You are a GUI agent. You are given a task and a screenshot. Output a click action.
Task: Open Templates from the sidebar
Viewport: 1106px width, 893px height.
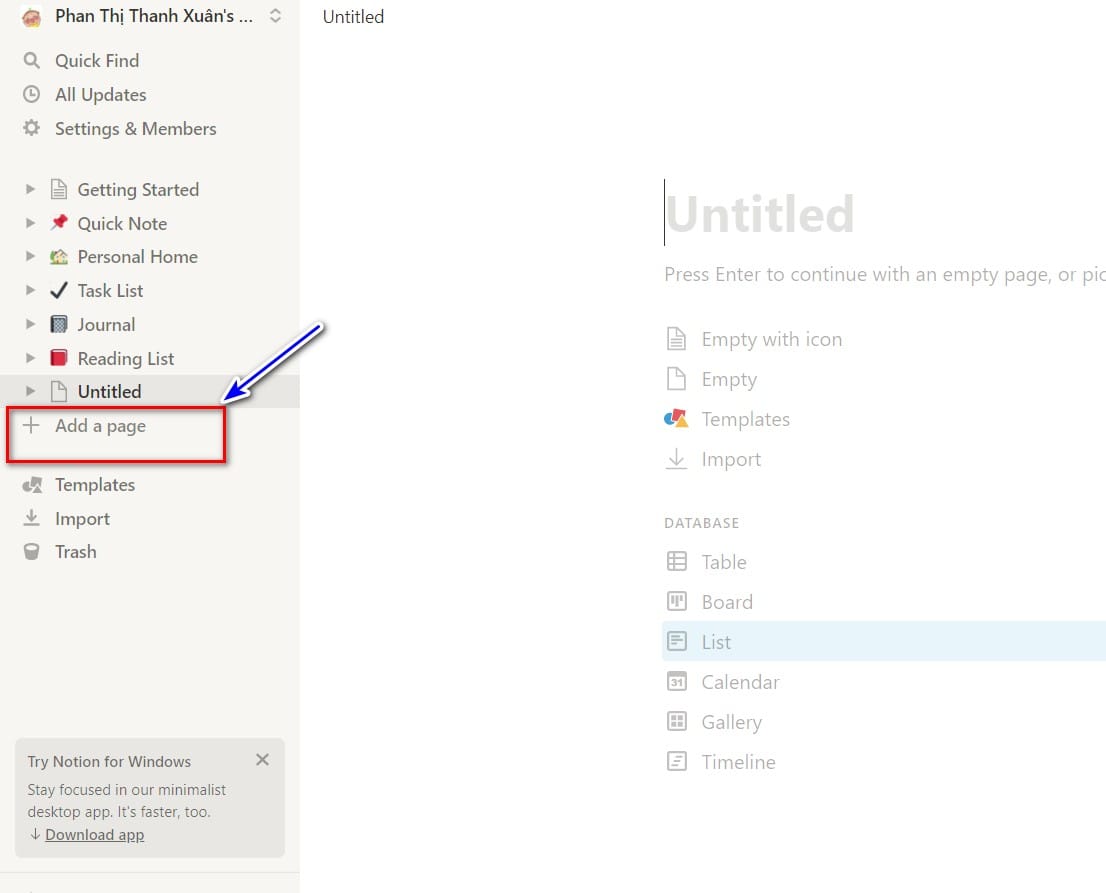coord(95,485)
